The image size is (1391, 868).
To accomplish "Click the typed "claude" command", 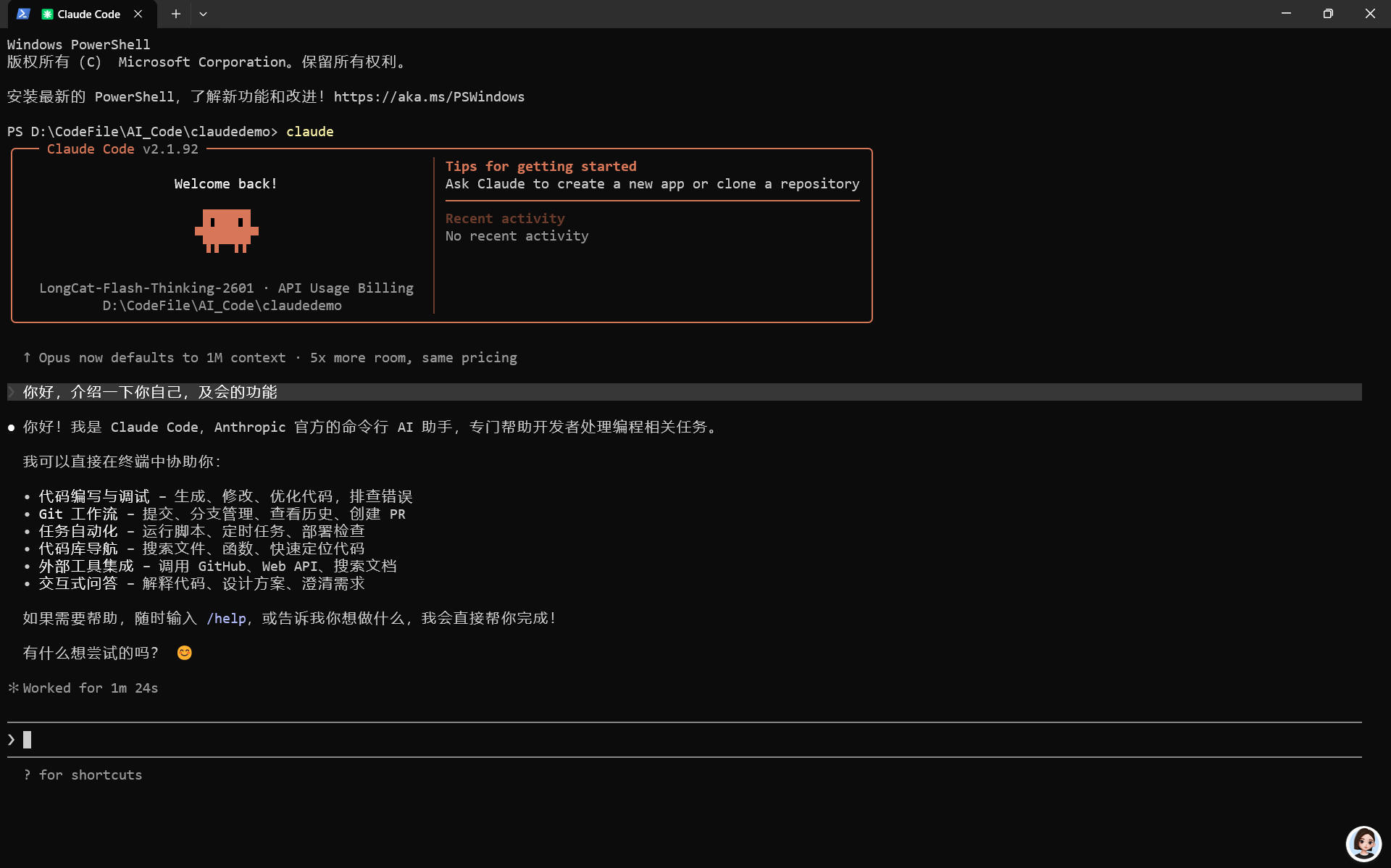I will (310, 132).
